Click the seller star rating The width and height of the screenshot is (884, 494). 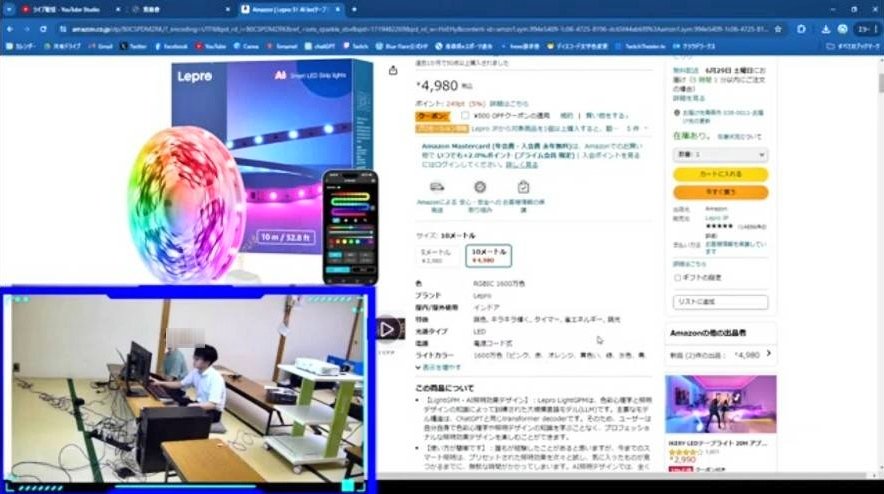click(x=719, y=227)
